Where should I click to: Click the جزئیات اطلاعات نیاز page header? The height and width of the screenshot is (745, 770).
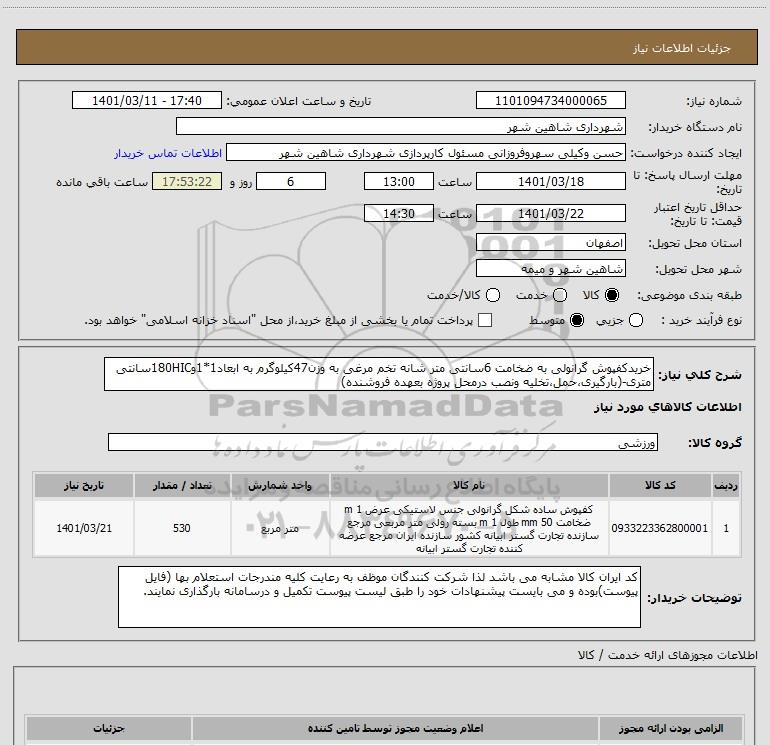pyautogui.click(x=387, y=47)
